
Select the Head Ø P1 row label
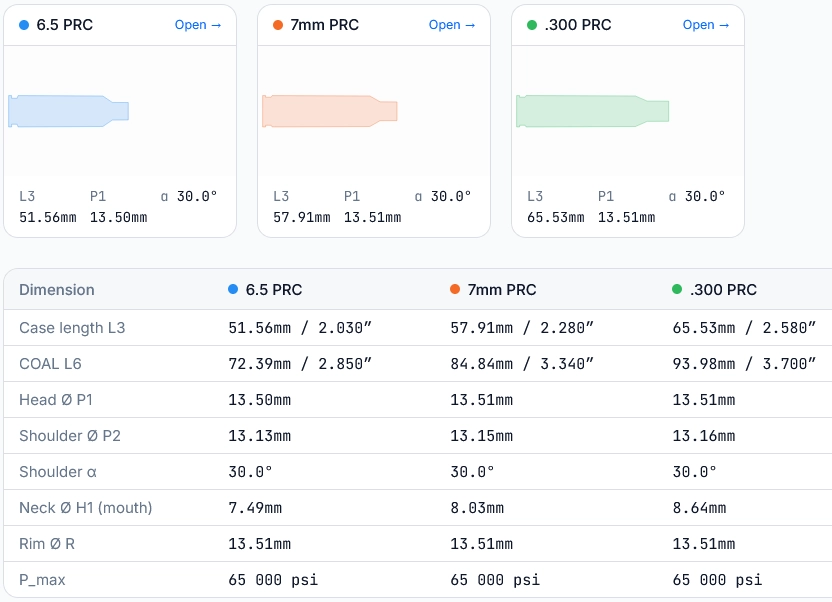tap(56, 400)
